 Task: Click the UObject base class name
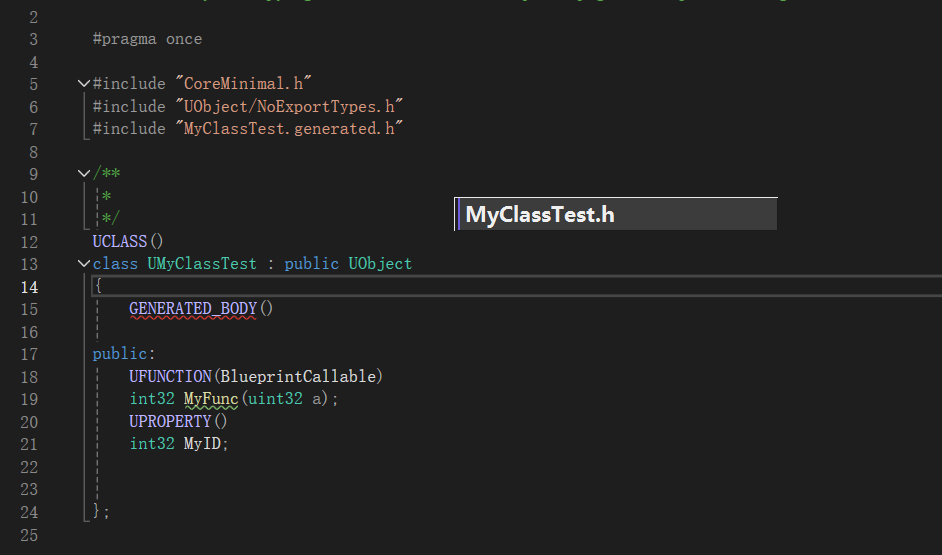(380, 264)
